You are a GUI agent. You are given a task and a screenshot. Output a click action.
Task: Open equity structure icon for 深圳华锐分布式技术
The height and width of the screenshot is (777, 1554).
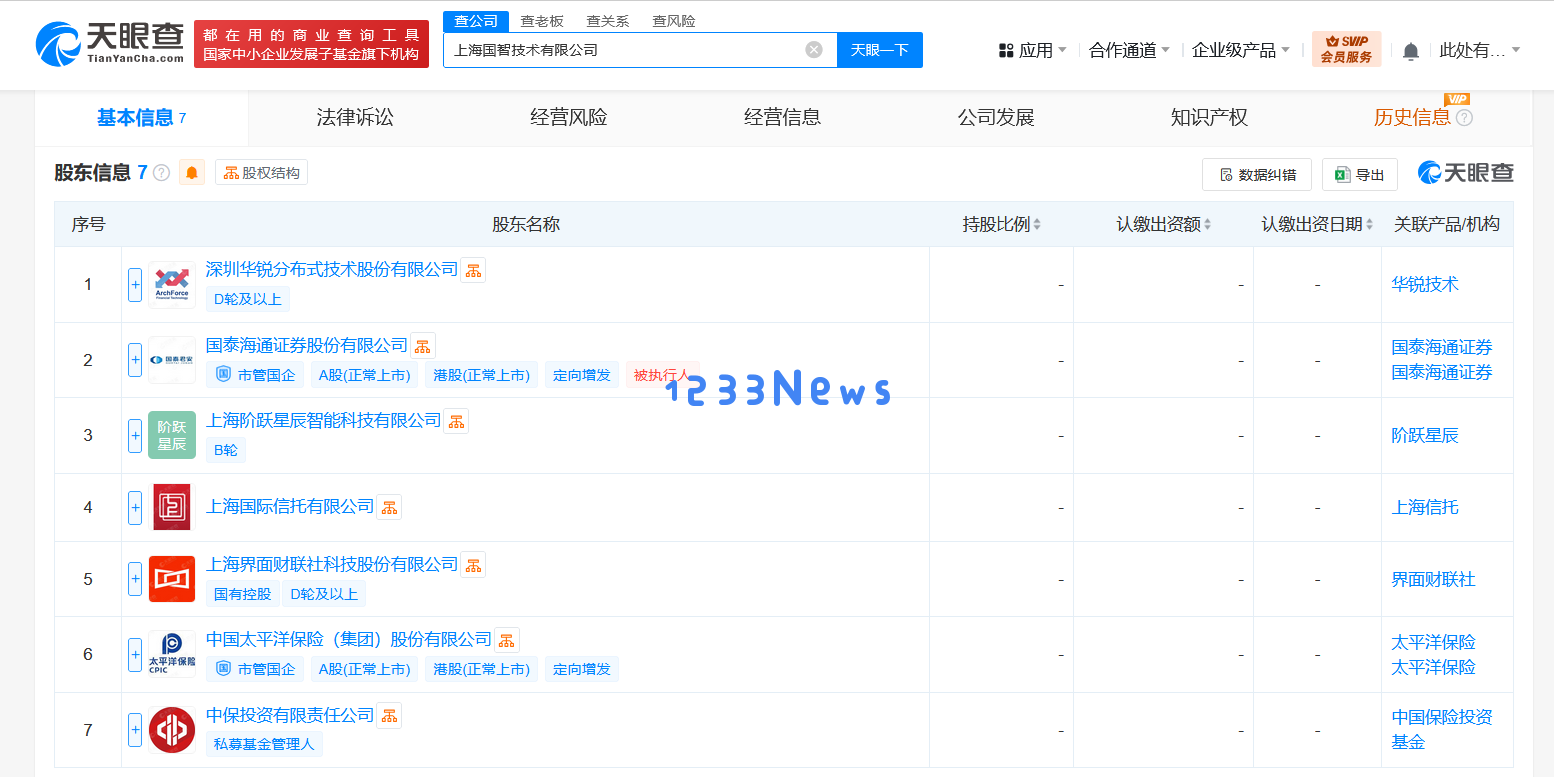coord(473,269)
